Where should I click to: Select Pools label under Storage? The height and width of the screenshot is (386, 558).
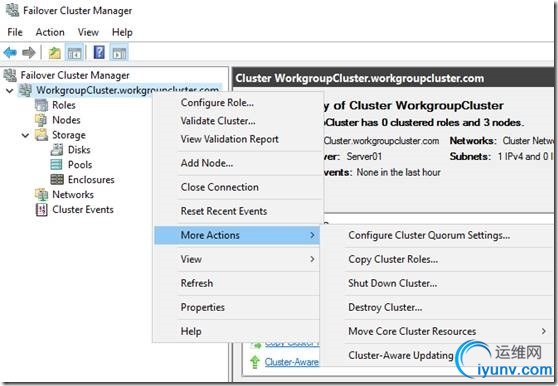tap(80, 165)
